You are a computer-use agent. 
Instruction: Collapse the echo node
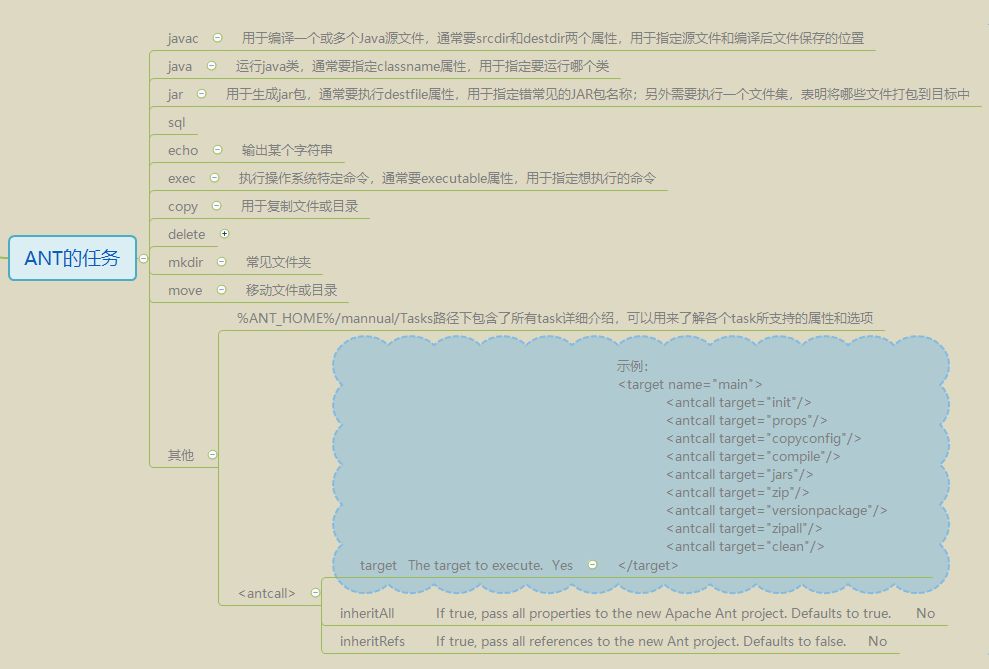point(218,150)
